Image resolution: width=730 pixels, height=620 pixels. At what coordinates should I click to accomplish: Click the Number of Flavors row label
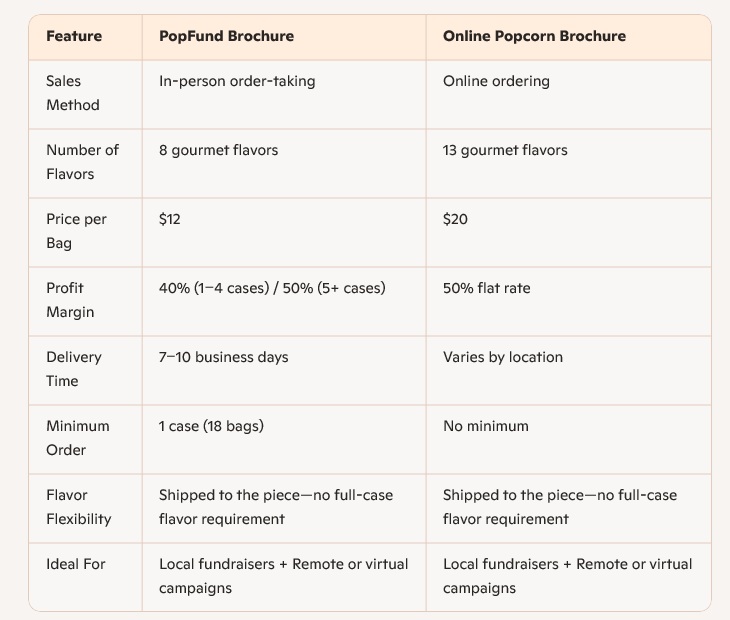tap(82, 162)
